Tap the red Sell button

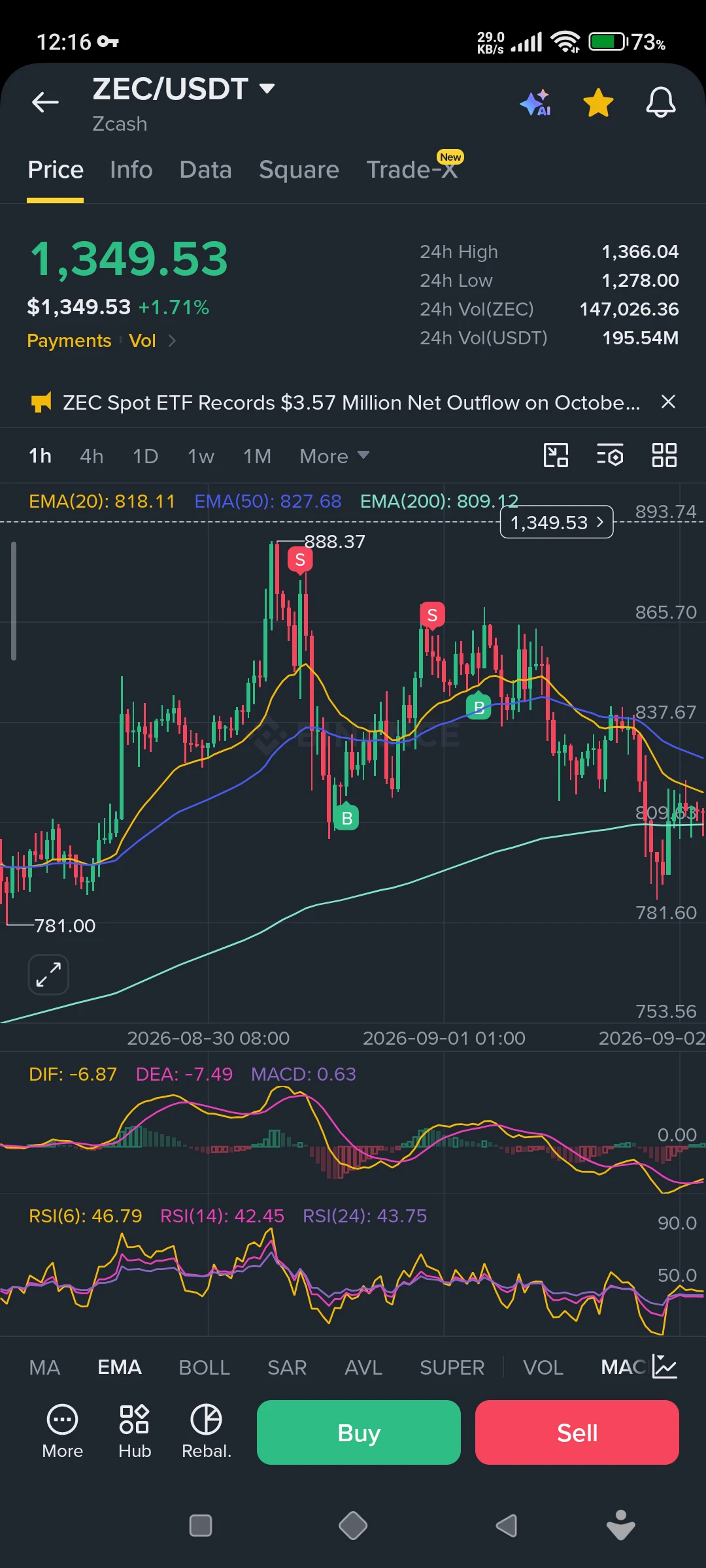coord(577,1432)
